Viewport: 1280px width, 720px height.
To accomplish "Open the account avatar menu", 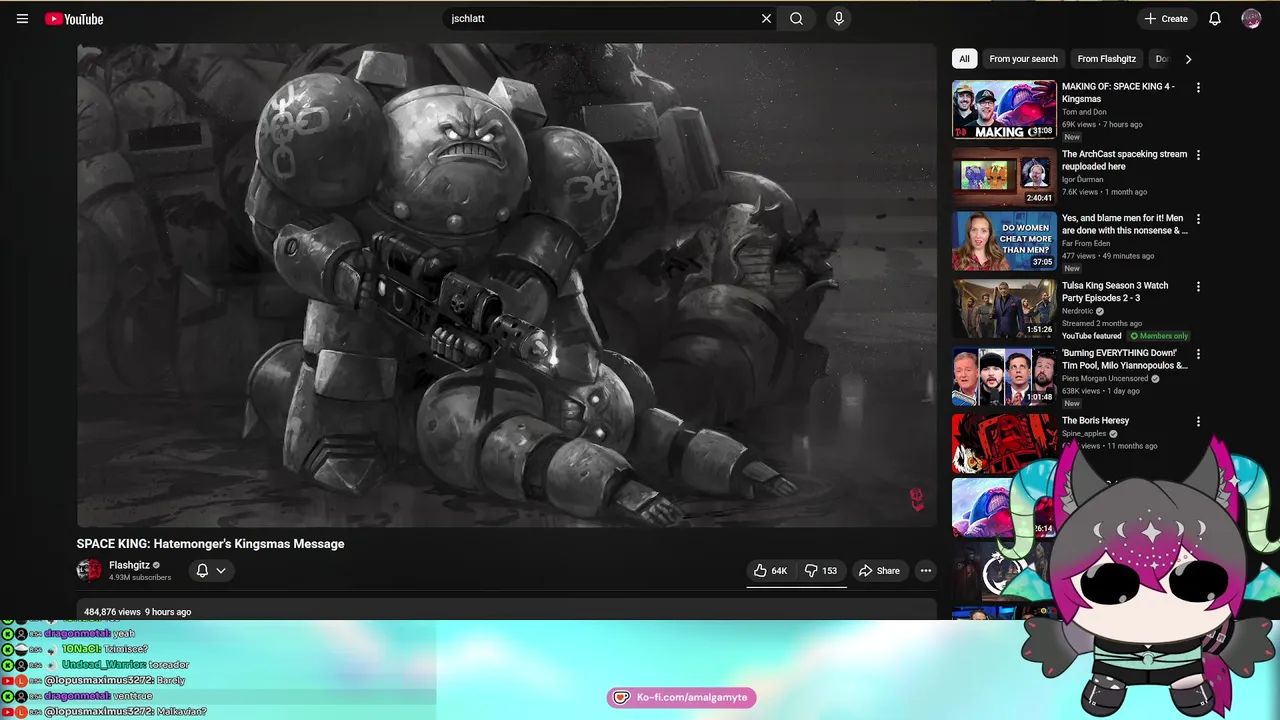I will 1251,18.
